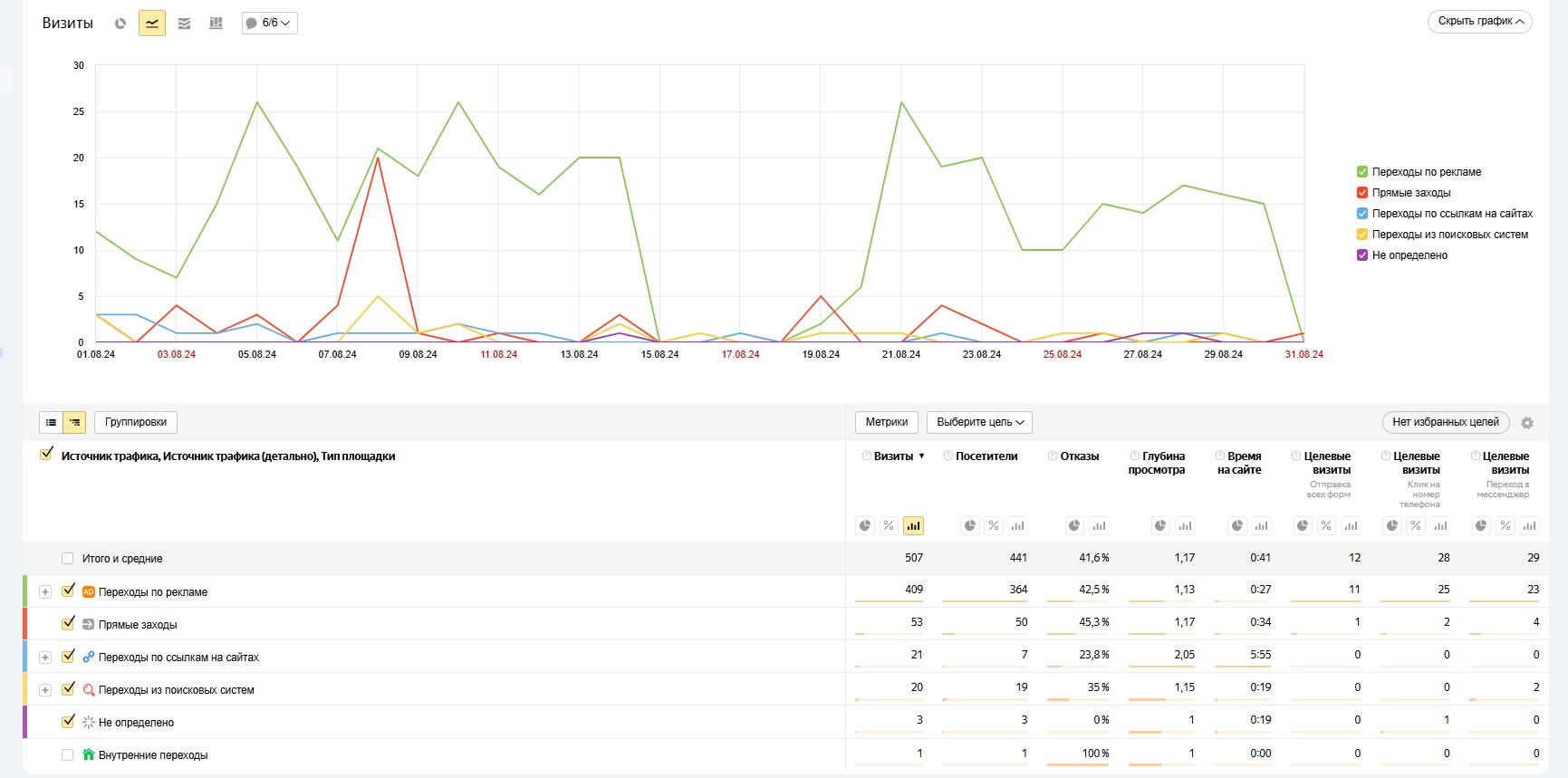This screenshot has height=778, width=1568.
Task: Show Визиты column as percentages
Action: click(x=889, y=525)
